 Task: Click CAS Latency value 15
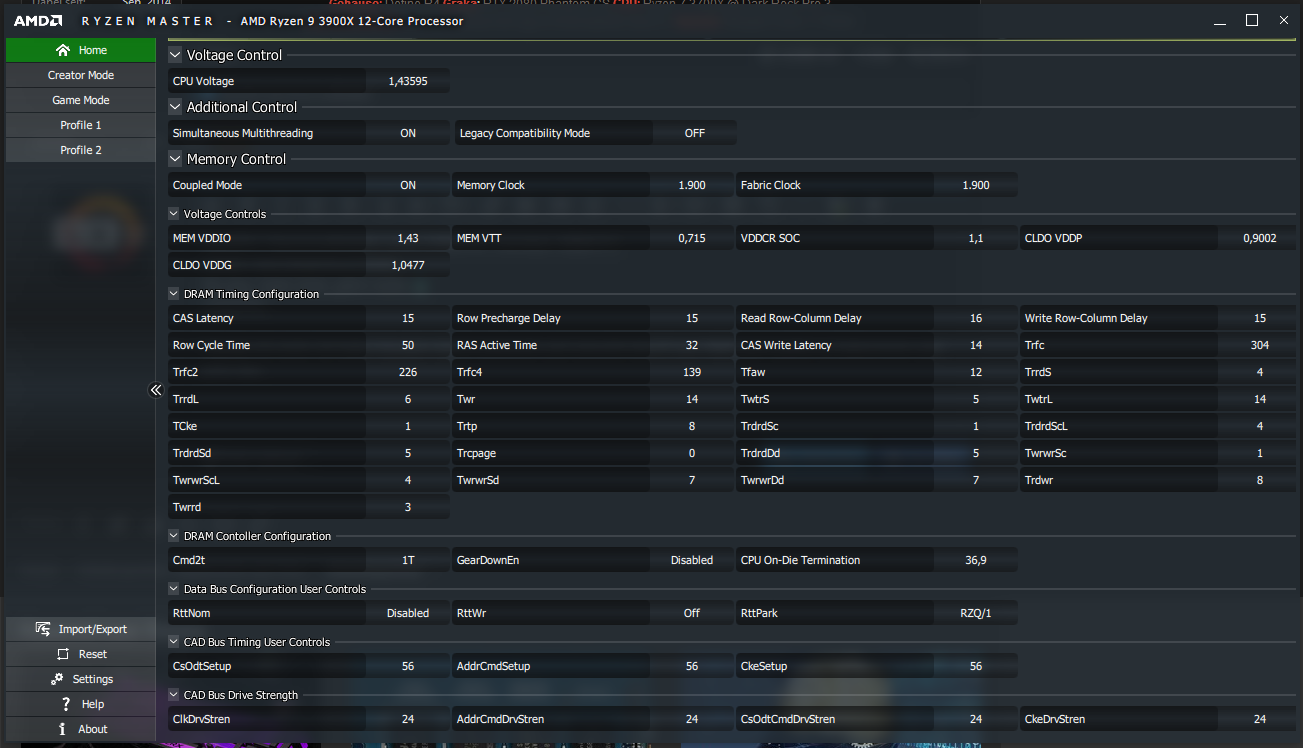[x=408, y=318]
